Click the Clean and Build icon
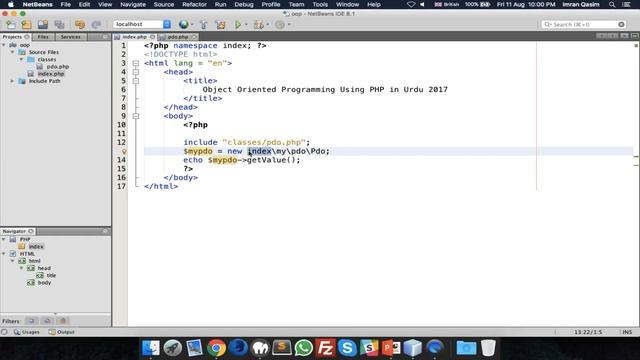 click(220, 24)
